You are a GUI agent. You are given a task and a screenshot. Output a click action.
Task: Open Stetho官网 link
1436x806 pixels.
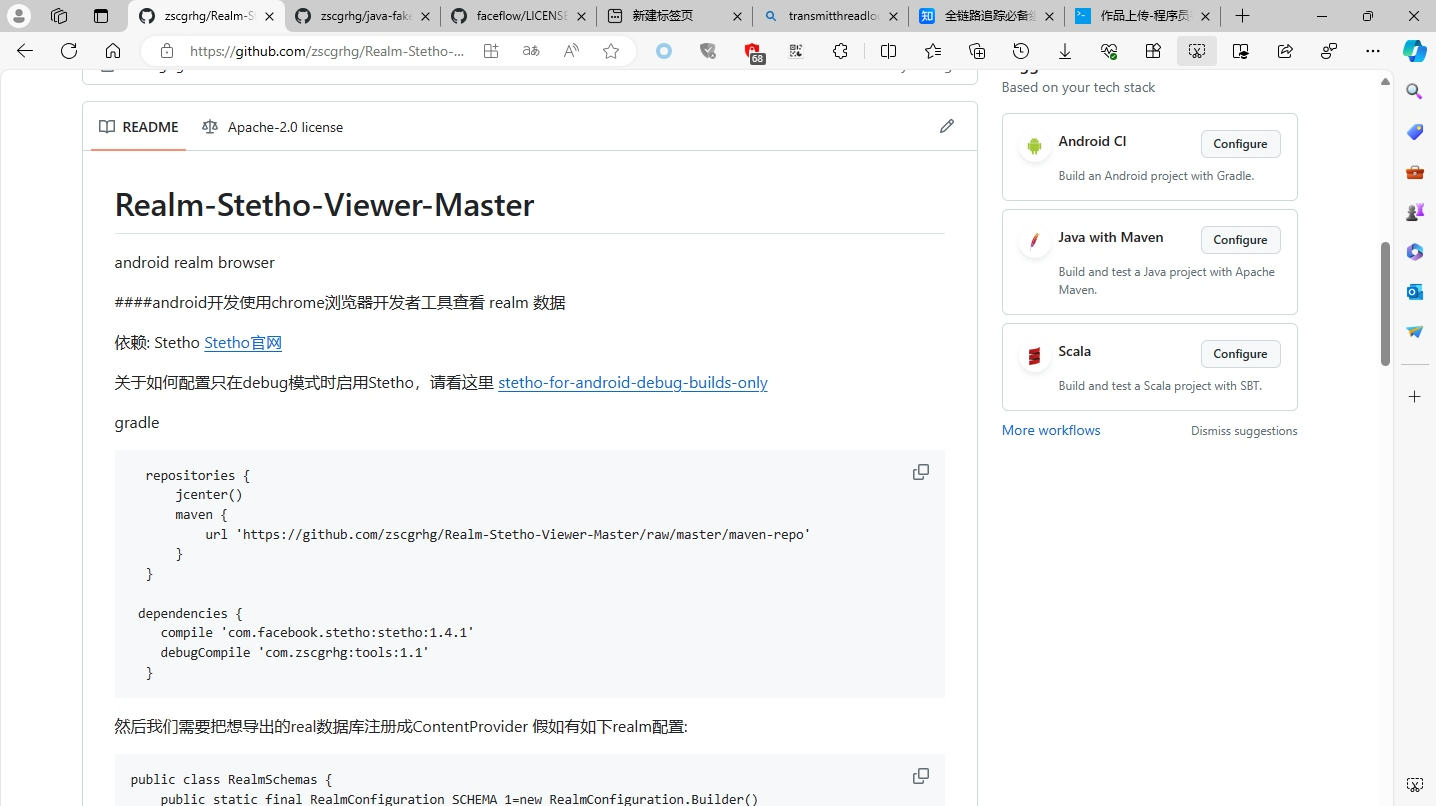click(243, 343)
